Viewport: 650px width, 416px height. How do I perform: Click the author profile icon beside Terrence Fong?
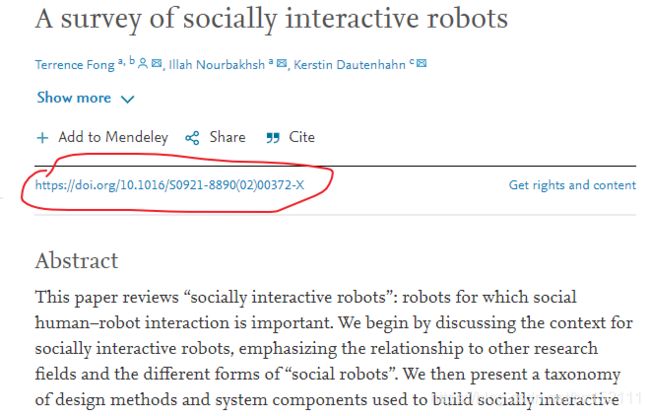pyautogui.click(x=143, y=64)
